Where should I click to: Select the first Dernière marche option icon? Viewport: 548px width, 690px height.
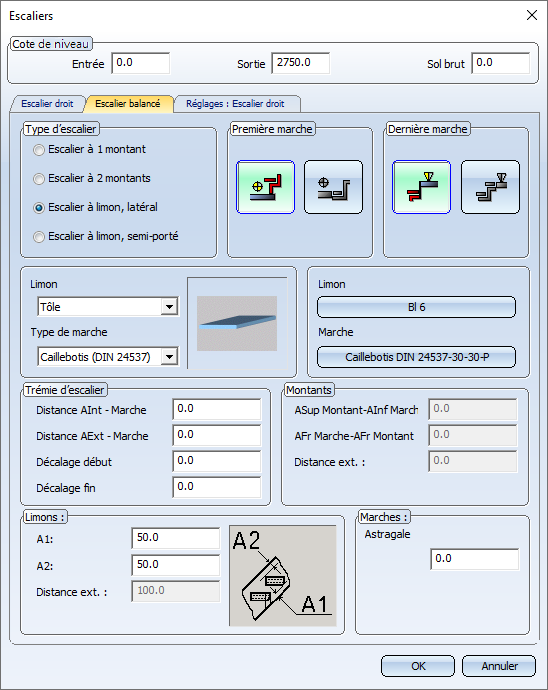pyautogui.click(x=421, y=187)
